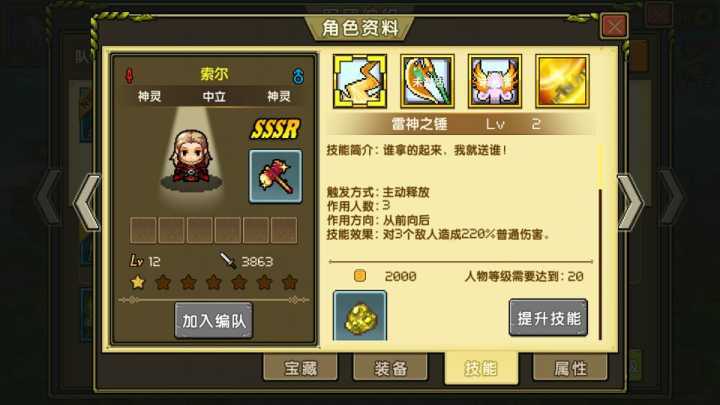Viewport: 720px width, 405px height.
Task: Show previous character with left arrow
Action: tap(87, 202)
